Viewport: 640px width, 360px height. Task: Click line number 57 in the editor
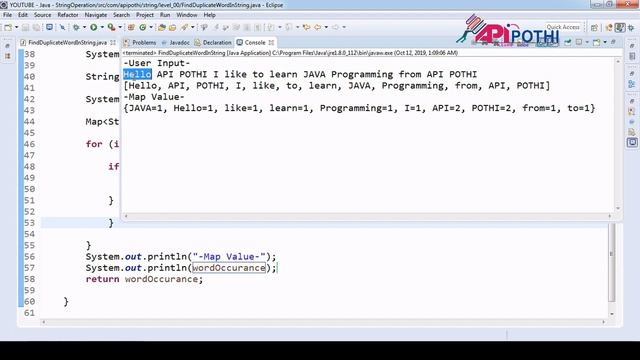point(29,268)
